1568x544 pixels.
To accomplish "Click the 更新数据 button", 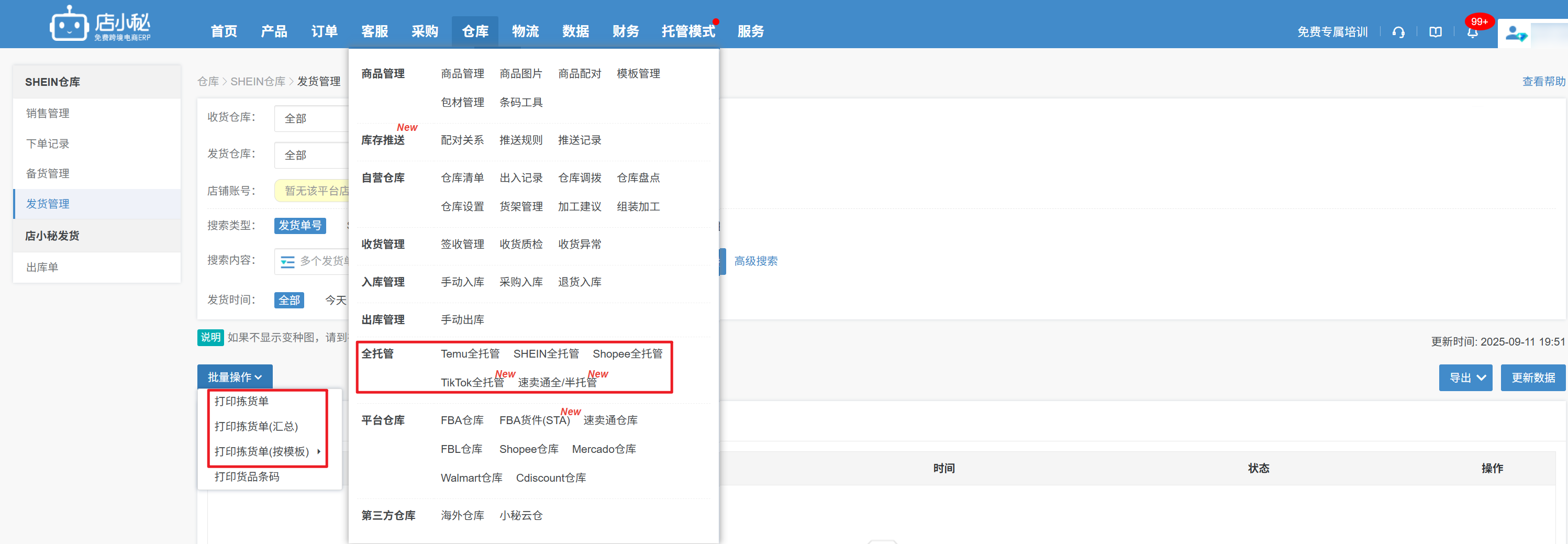I will (1533, 378).
